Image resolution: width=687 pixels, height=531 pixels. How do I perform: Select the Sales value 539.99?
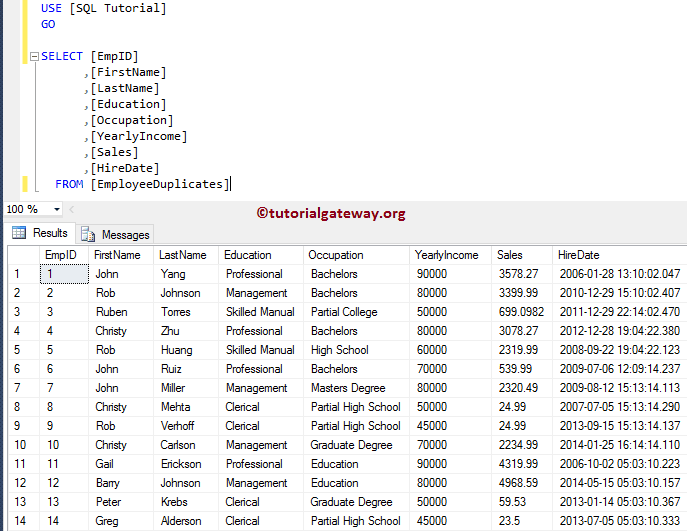tap(522, 369)
